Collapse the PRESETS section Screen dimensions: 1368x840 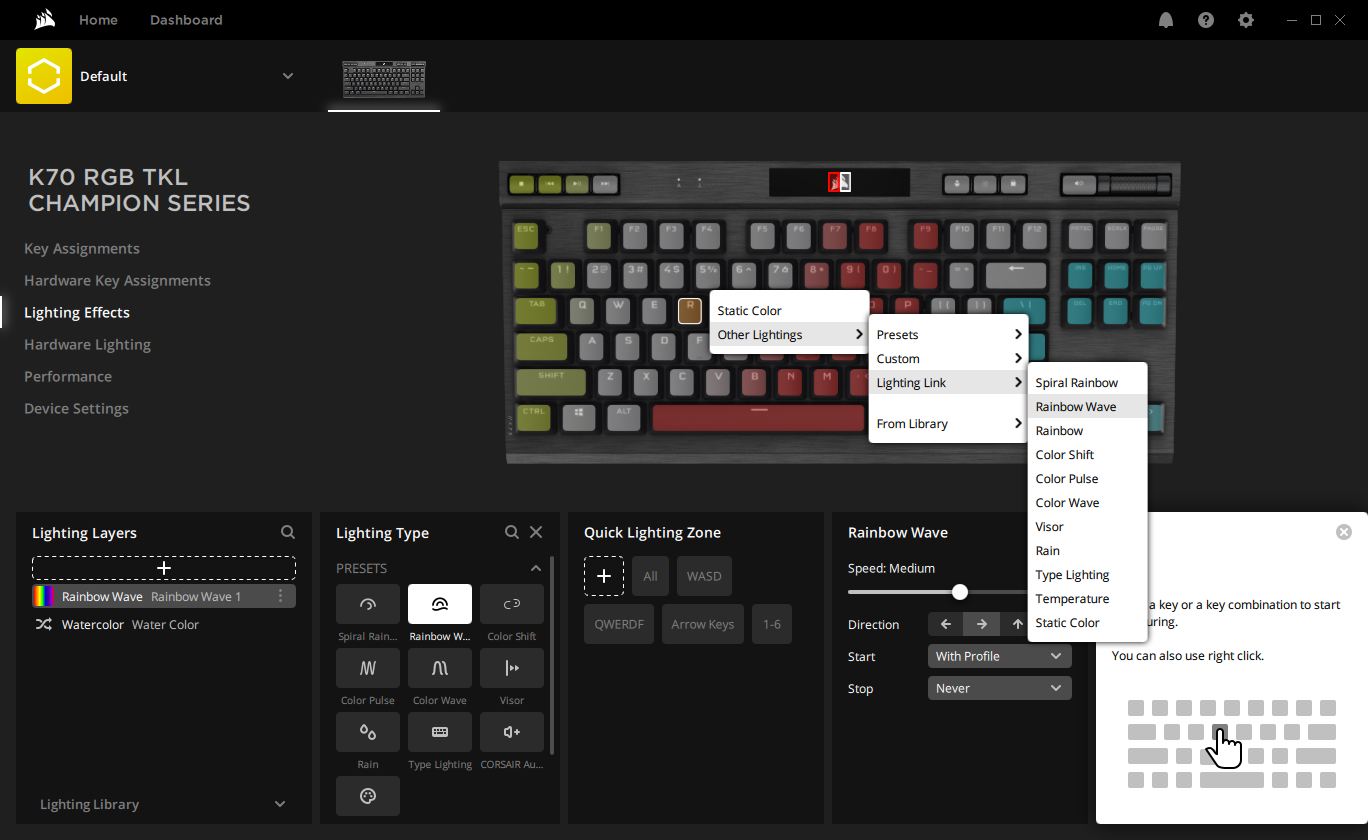tap(536, 568)
